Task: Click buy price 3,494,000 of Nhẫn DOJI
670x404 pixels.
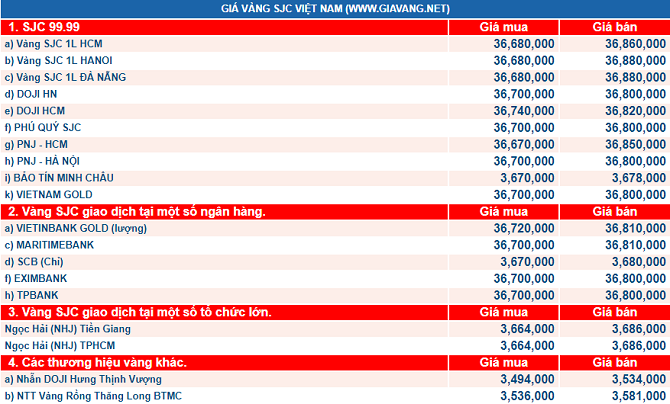Action: (x=527, y=379)
